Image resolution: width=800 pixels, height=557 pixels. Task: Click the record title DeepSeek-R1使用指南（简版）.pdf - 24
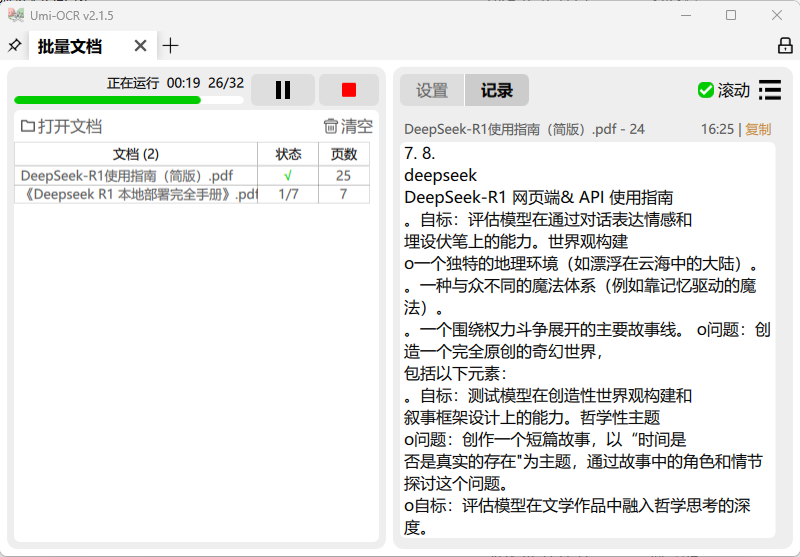524,129
